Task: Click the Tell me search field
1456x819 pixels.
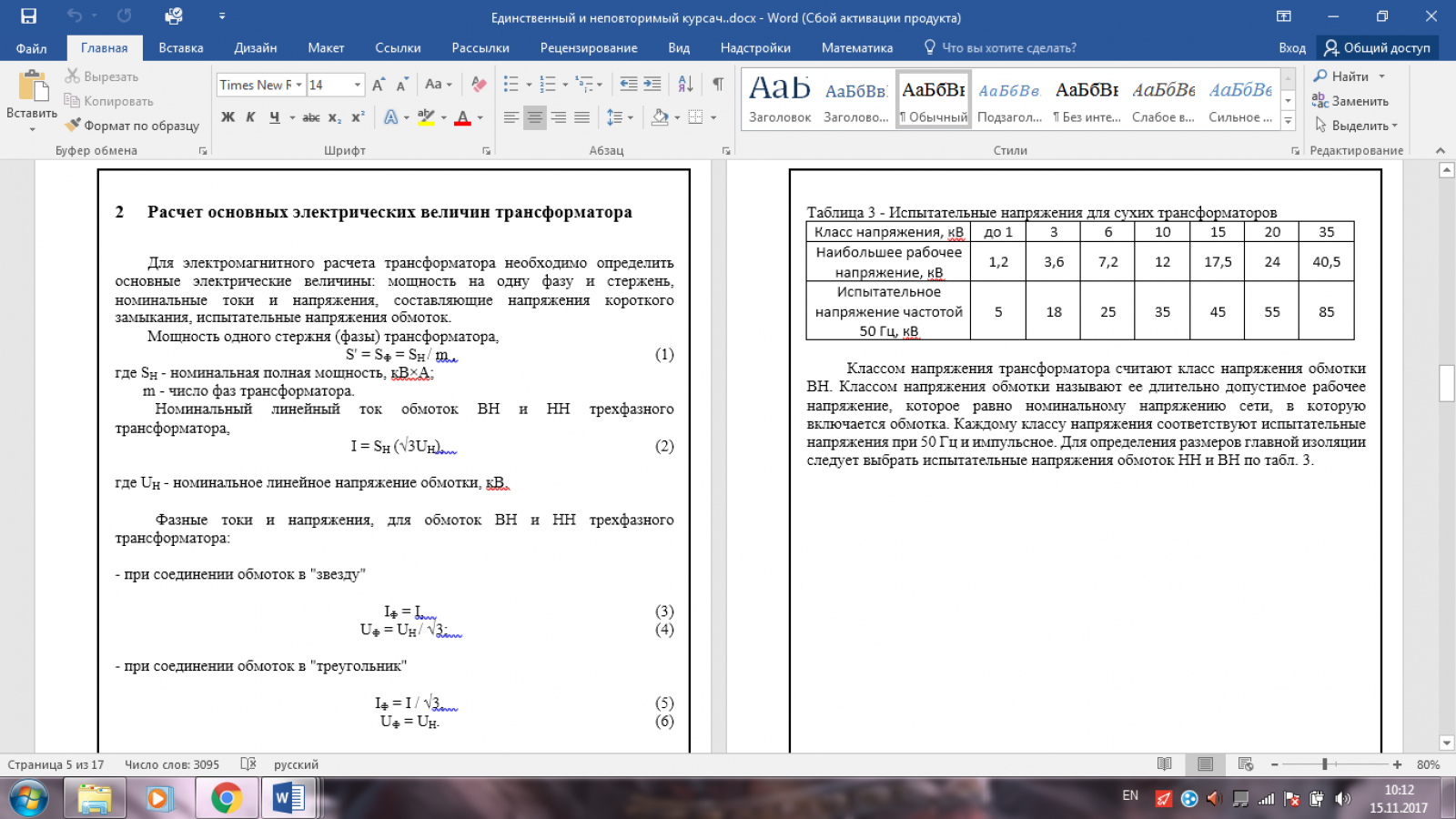Action: (x=1001, y=48)
